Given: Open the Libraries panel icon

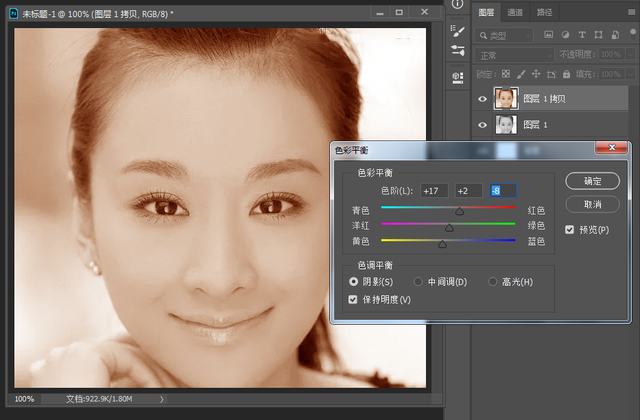Looking at the screenshot, I should tap(458, 78).
